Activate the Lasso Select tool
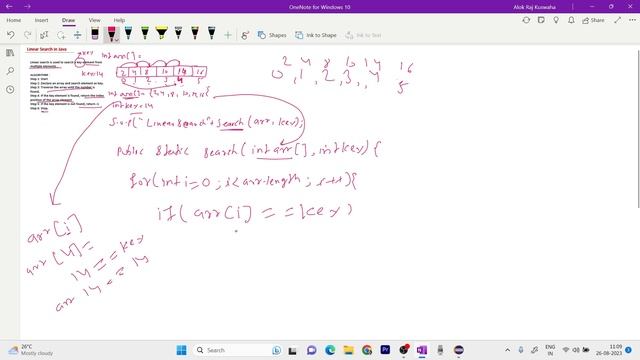The image size is (640, 360). [x=61, y=35]
